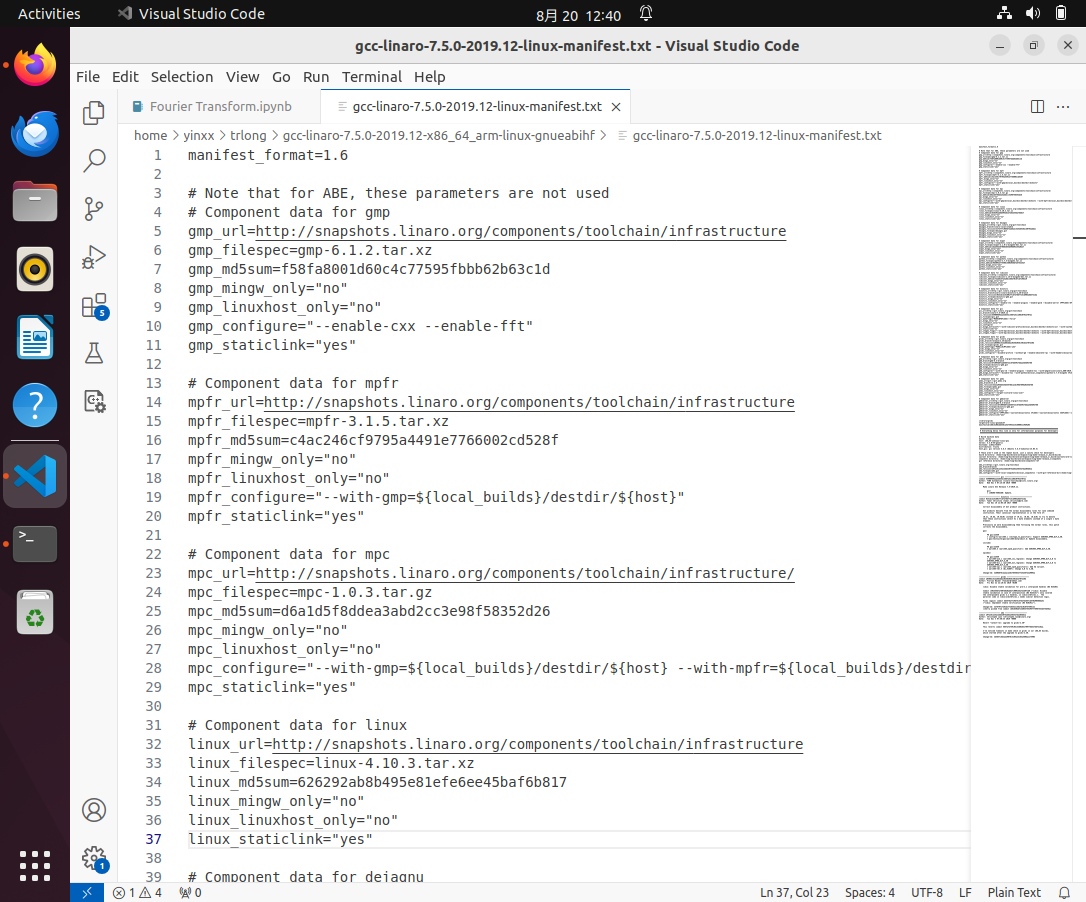Select the gcc-linaro manifest.txt tab
The height and width of the screenshot is (902, 1086).
pos(477,107)
